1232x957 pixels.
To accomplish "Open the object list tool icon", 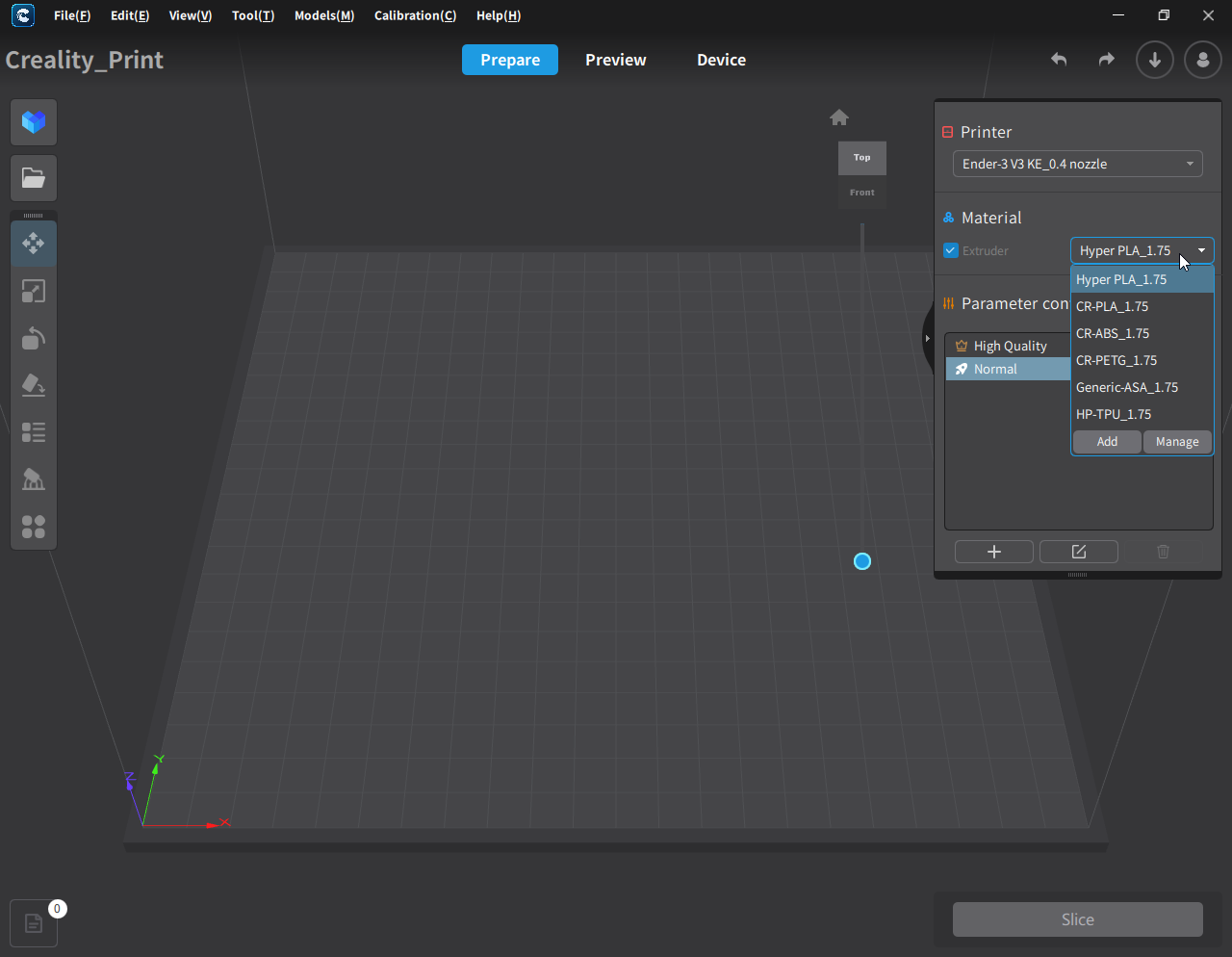I will click(34, 432).
